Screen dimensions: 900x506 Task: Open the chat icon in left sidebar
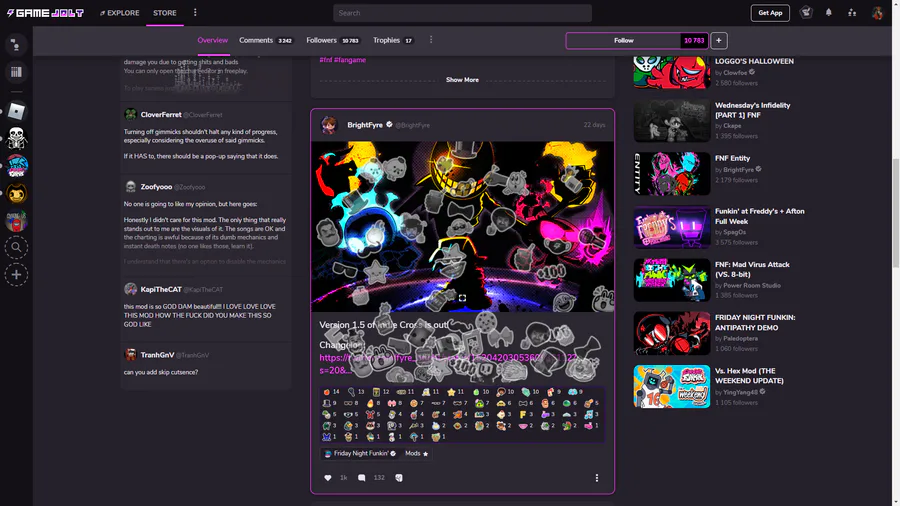click(x=16, y=45)
